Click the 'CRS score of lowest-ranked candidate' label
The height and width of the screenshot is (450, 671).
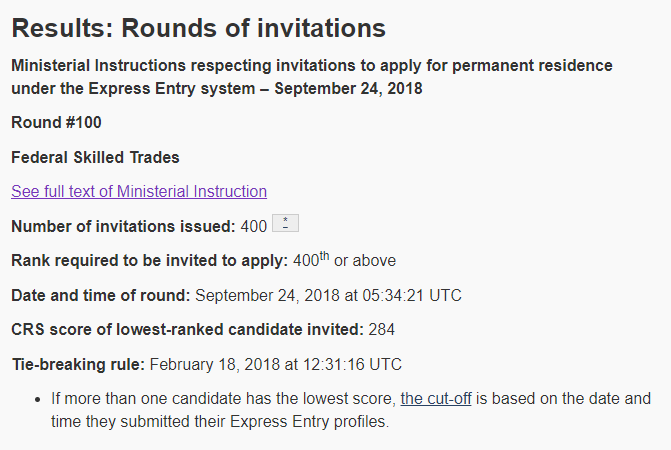[187, 329]
